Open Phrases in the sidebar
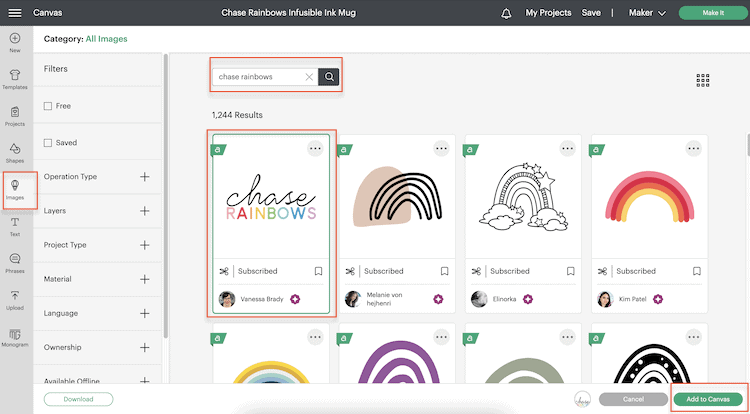750x414 pixels. click(x=15, y=263)
